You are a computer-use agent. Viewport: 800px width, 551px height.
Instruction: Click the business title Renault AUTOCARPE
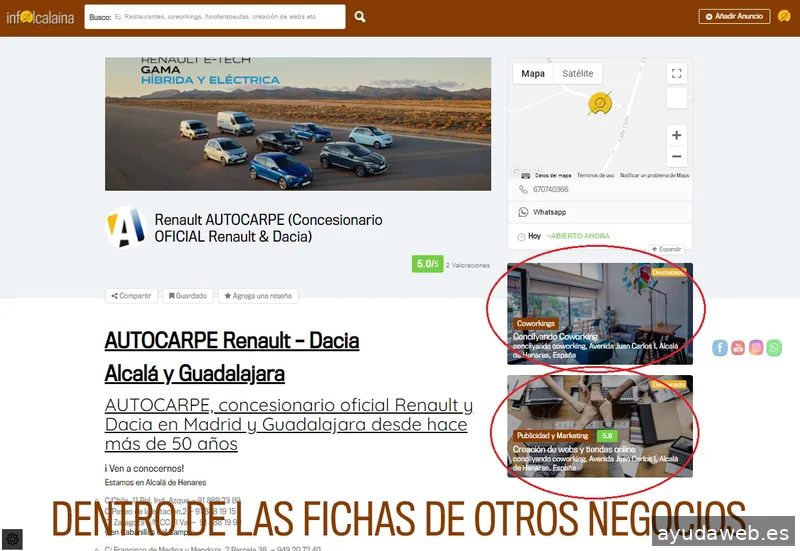click(x=268, y=228)
